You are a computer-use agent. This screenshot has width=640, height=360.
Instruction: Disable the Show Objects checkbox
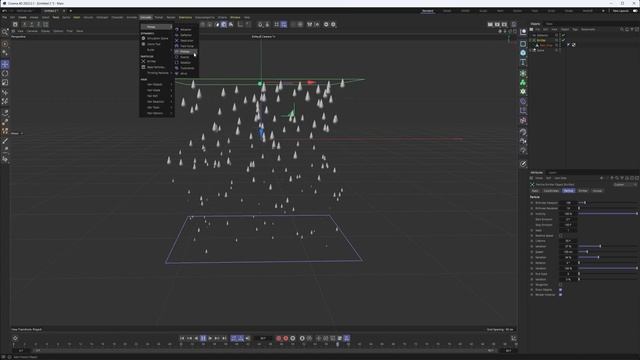coord(560,289)
